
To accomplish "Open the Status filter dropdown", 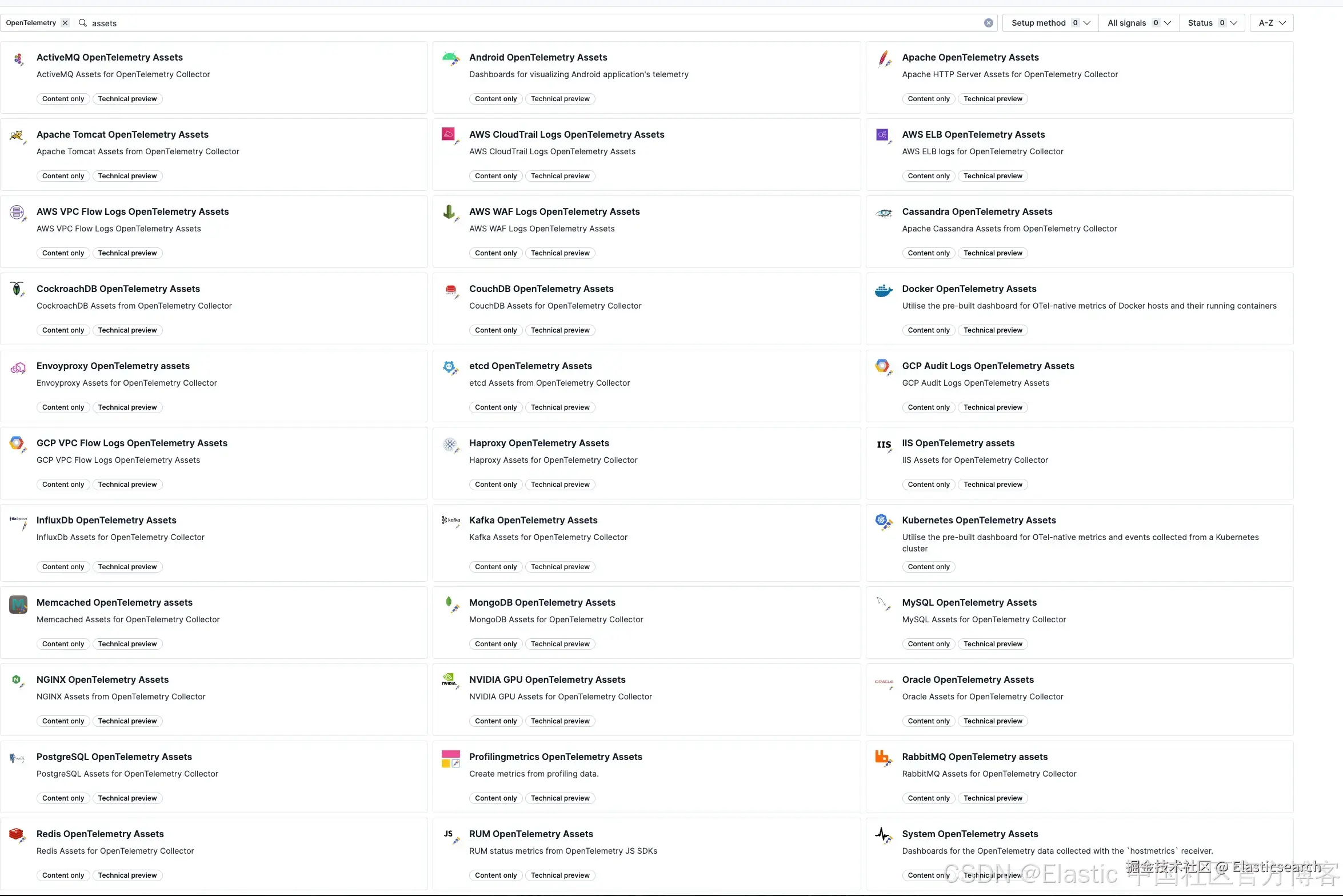I will click(x=1212, y=23).
